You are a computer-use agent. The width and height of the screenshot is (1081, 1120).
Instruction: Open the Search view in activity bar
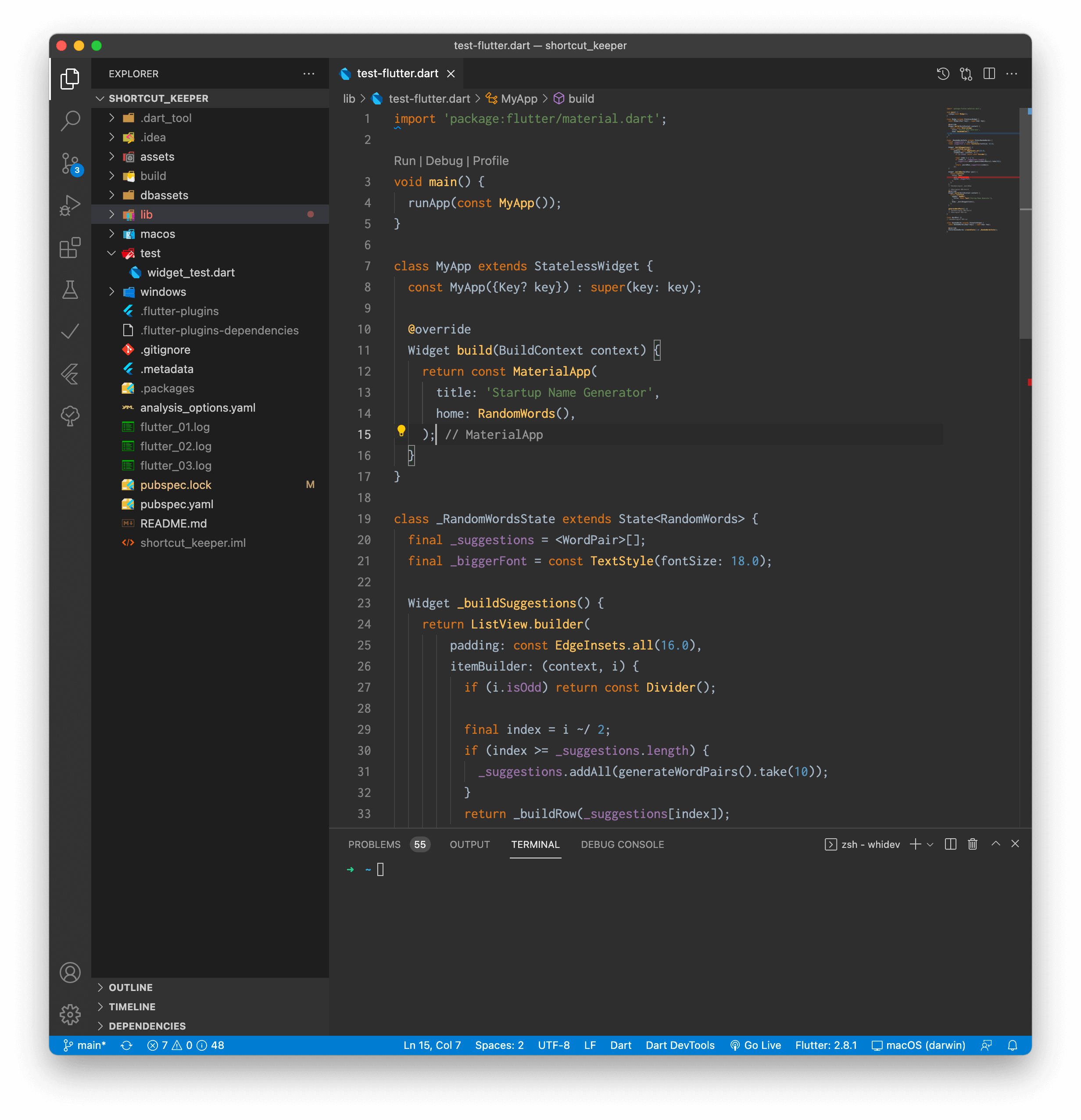[x=70, y=121]
